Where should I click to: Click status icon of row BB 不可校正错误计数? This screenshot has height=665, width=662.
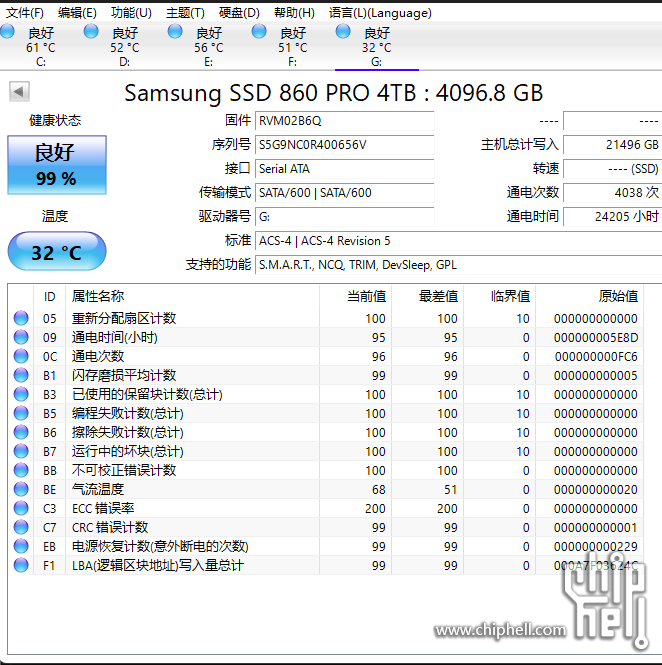click(21, 470)
